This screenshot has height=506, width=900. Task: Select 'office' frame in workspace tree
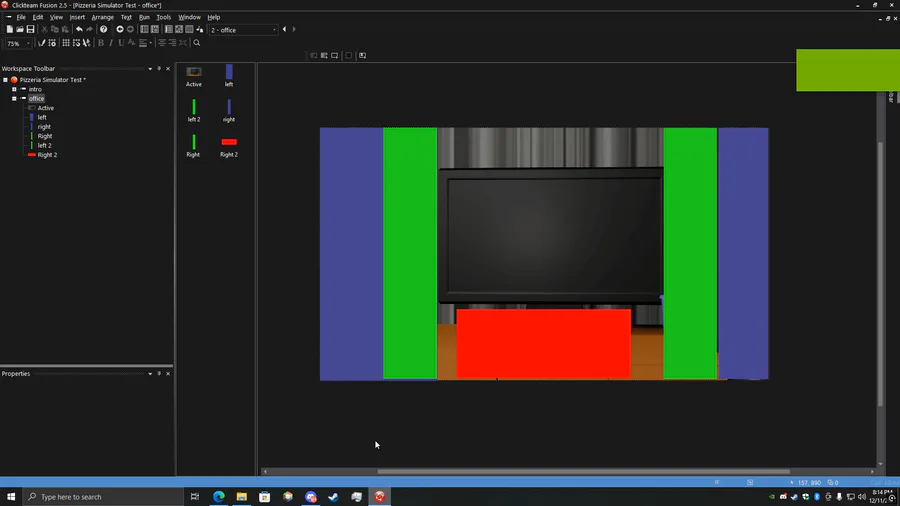click(x=36, y=99)
